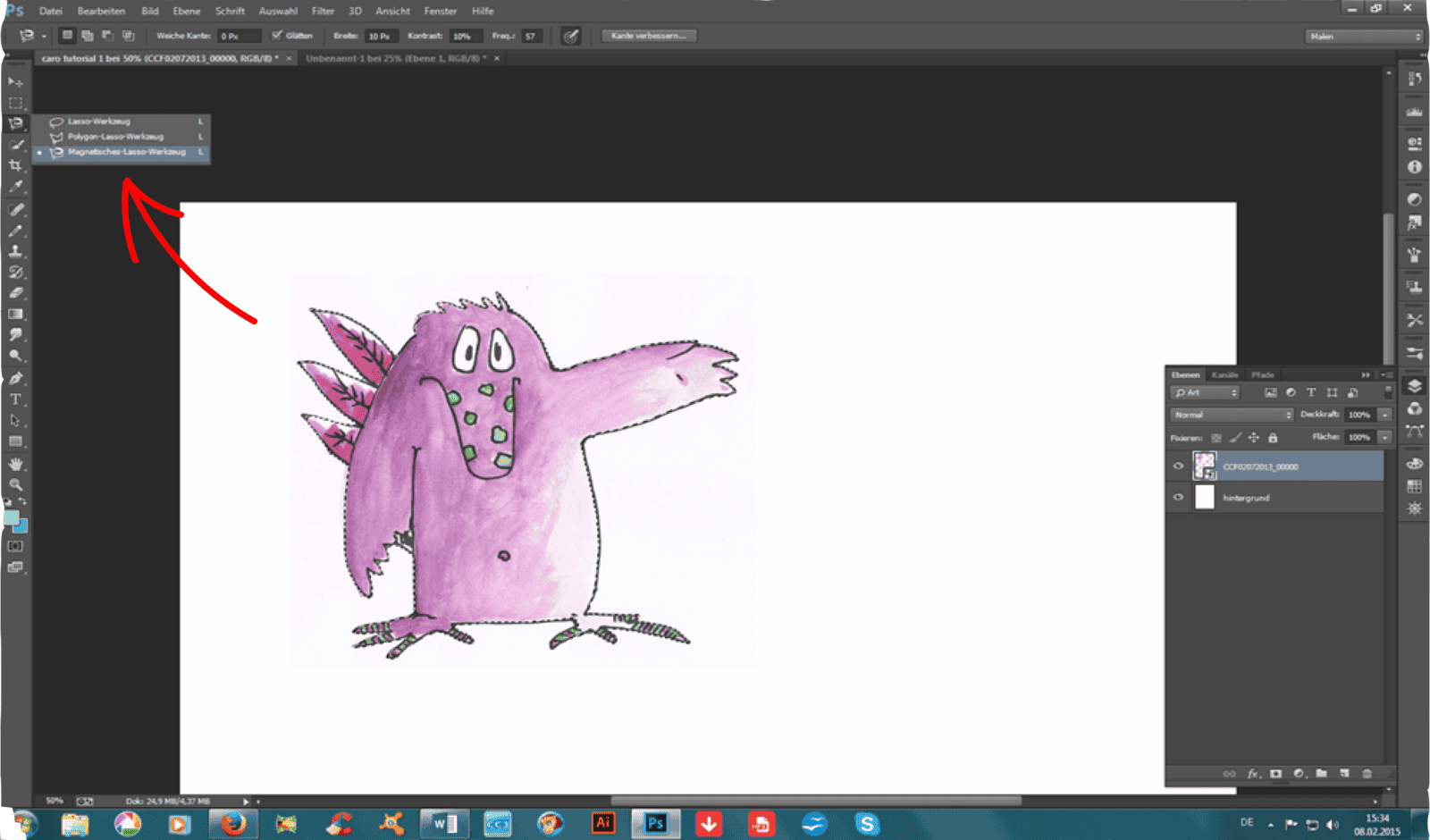Toggle lock image pixels brush icon
This screenshot has height=840, width=1430.
click(x=1235, y=438)
